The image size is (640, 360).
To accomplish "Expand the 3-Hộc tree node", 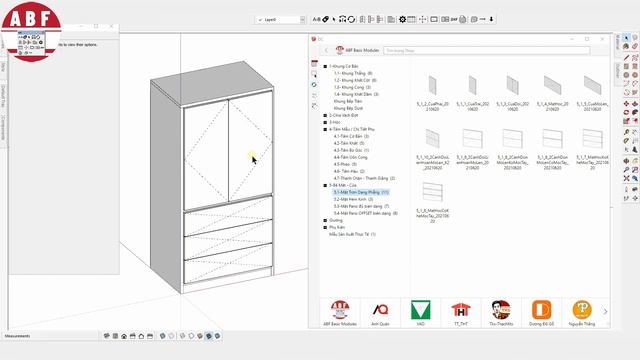I will [x=325, y=122].
